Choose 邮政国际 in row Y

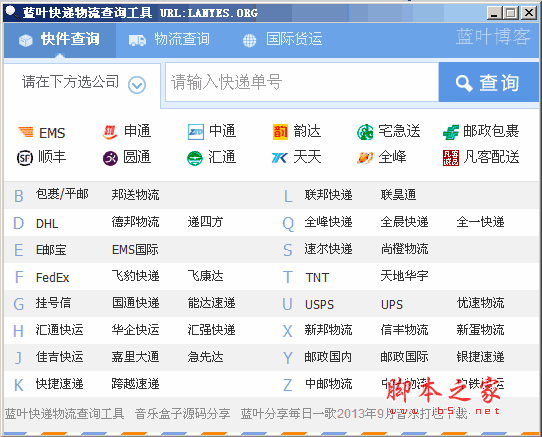tap(404, 356)
